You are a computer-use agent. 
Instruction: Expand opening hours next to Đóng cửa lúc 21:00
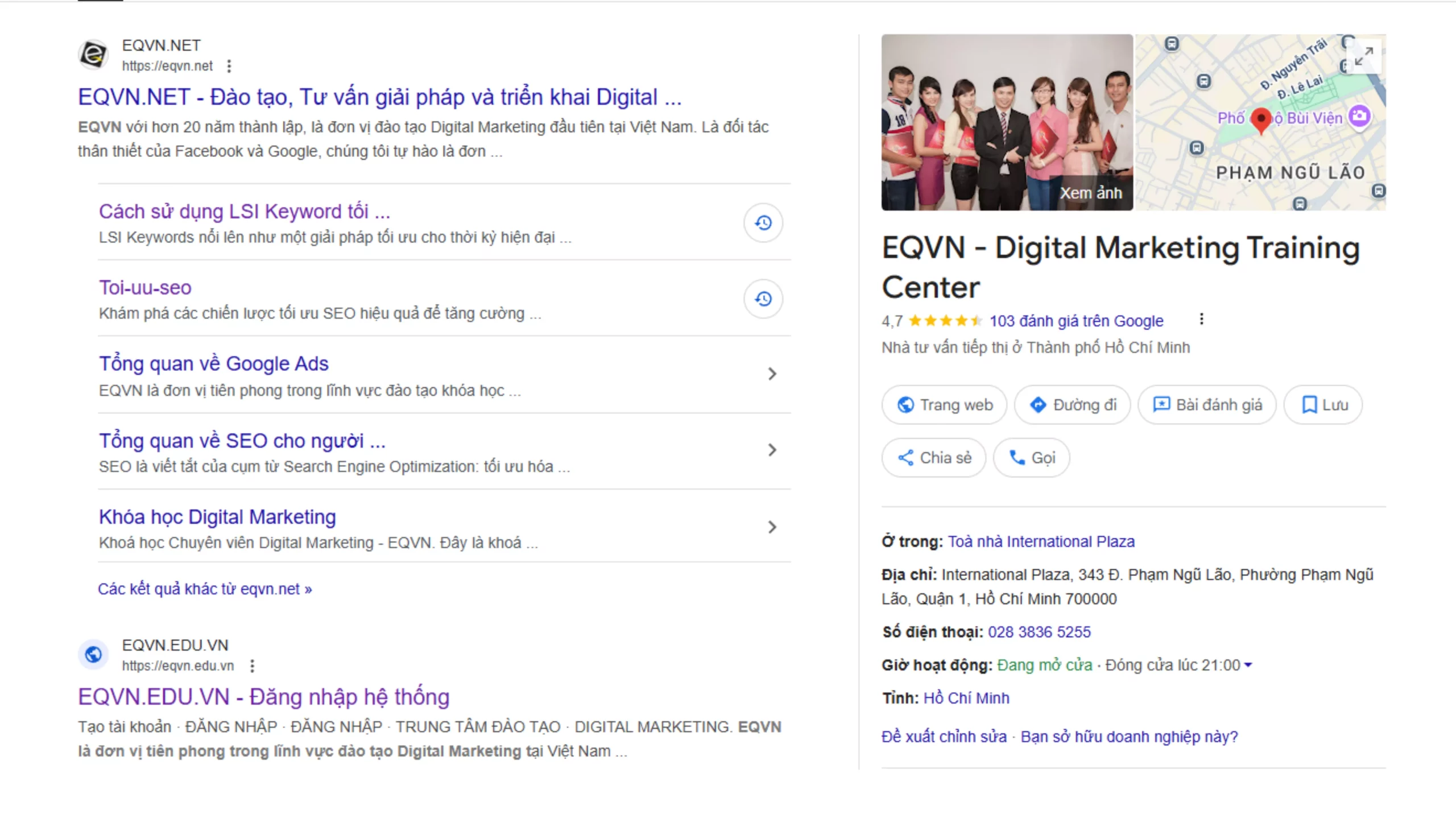pos(1248,665)
